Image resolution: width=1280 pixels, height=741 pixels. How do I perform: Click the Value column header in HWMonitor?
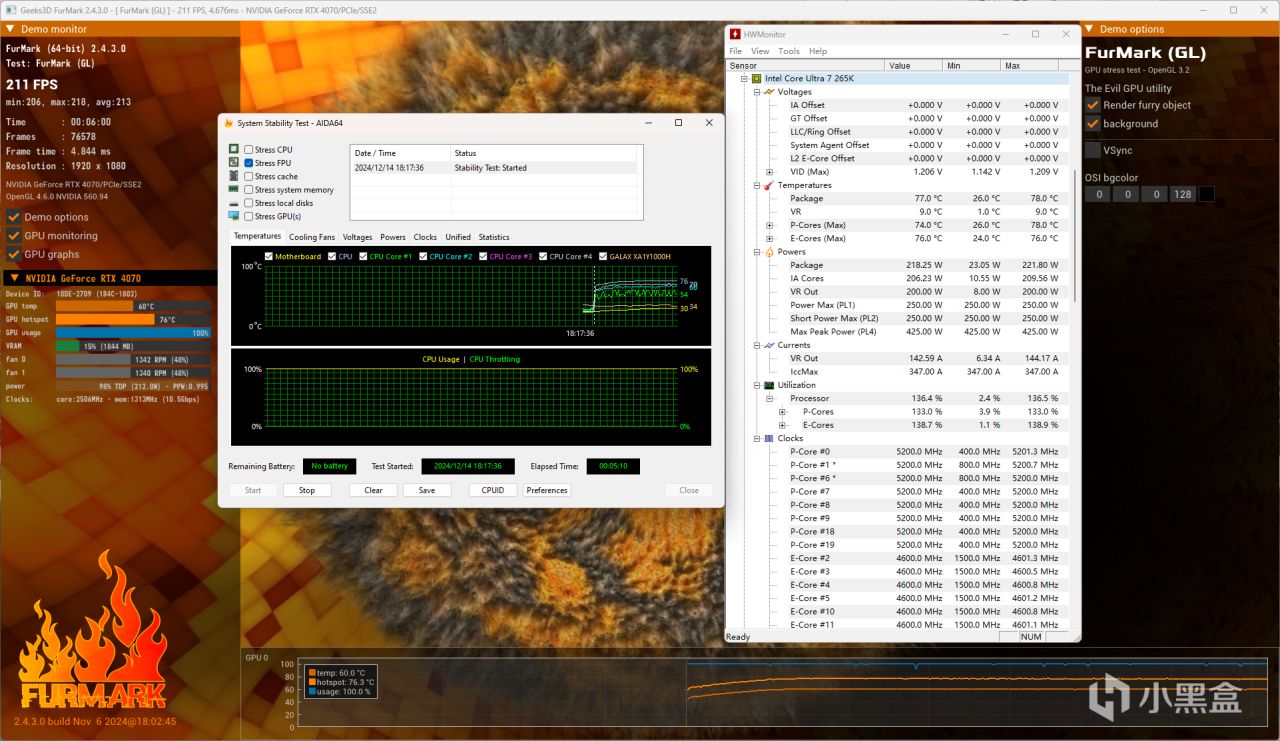[914, 65]
